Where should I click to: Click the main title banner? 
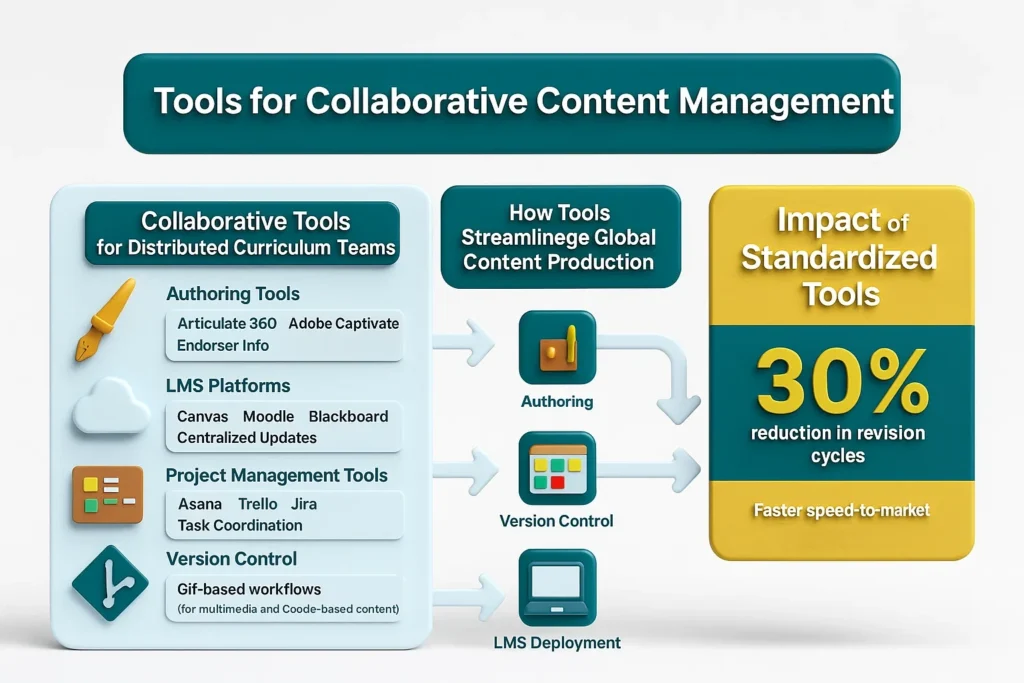(511, 103)
